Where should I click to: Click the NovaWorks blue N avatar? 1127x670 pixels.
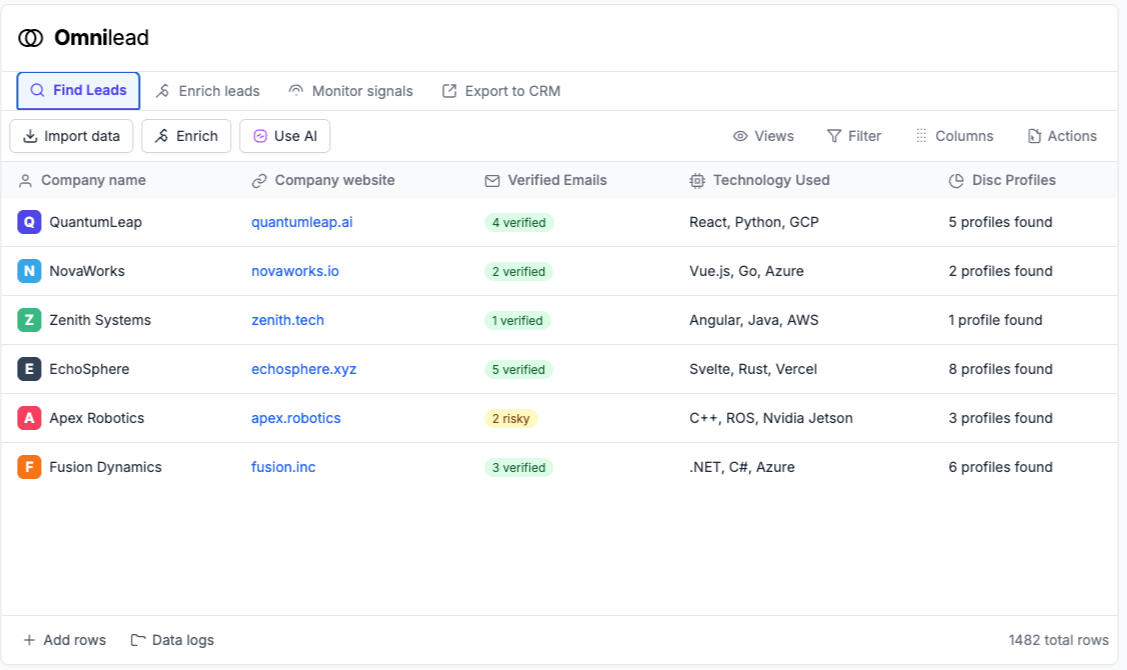(29, 271)
